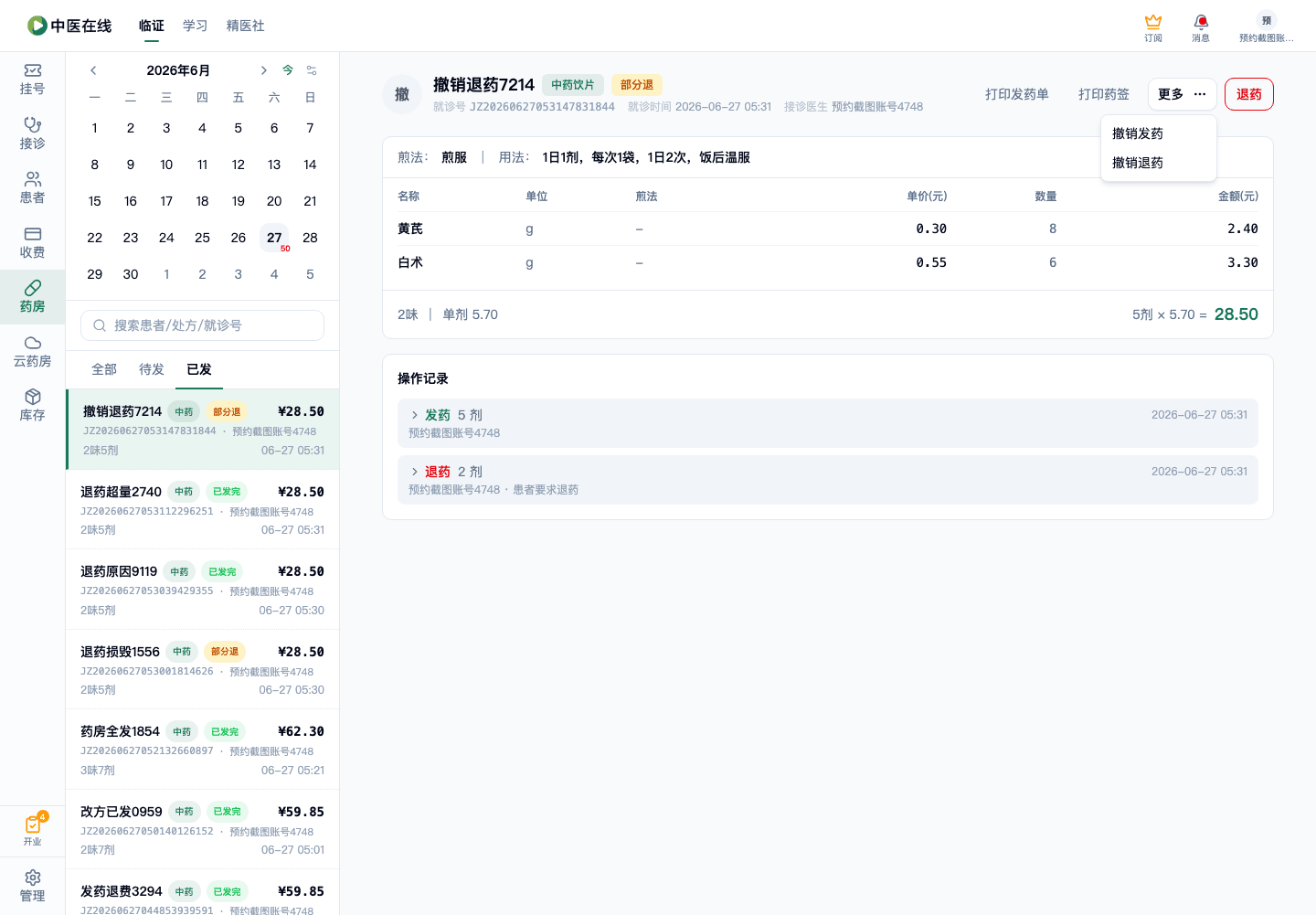Click the 开业 checklist icon with badge
The height and width of the screenshot is (915, 1316).
[x=33, y=829]
